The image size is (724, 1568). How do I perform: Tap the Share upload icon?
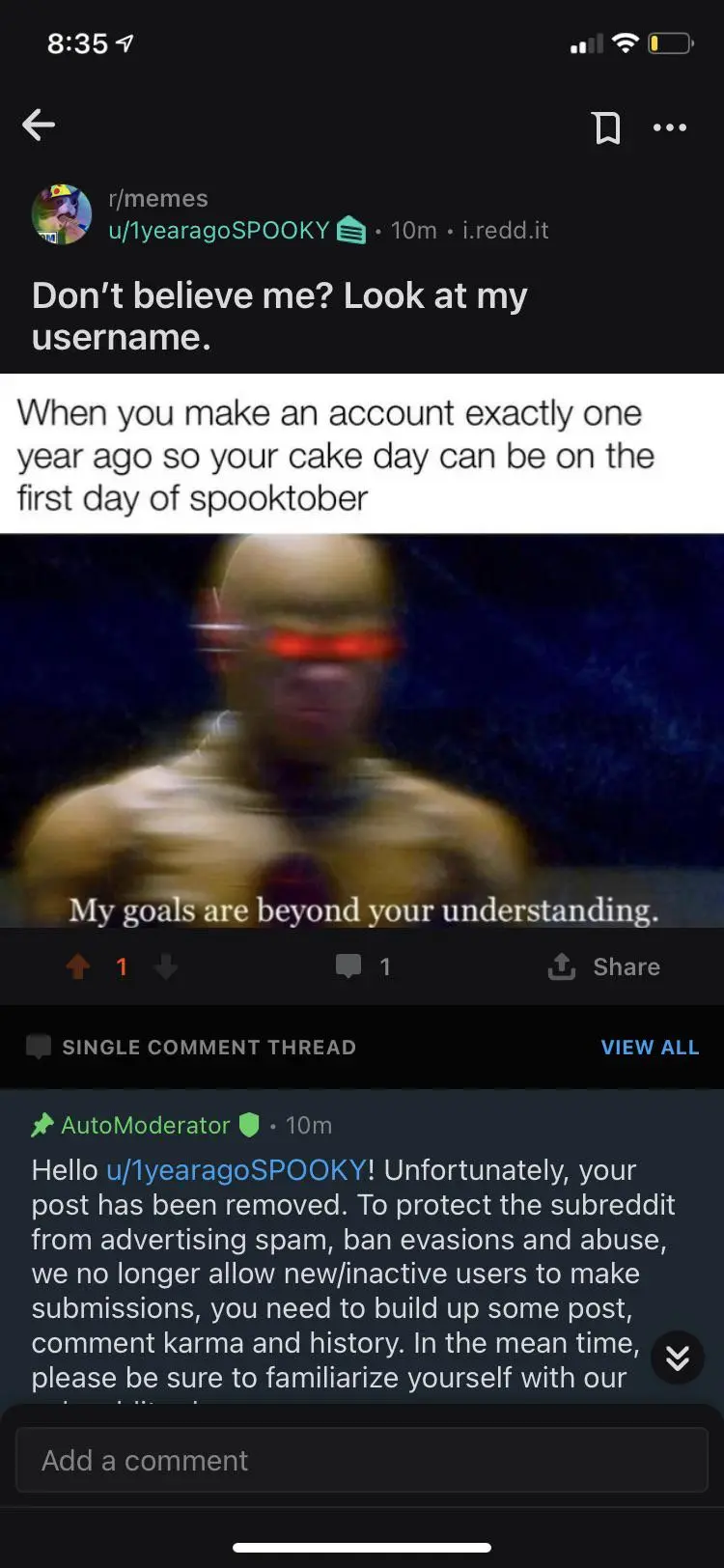[562, 966]
